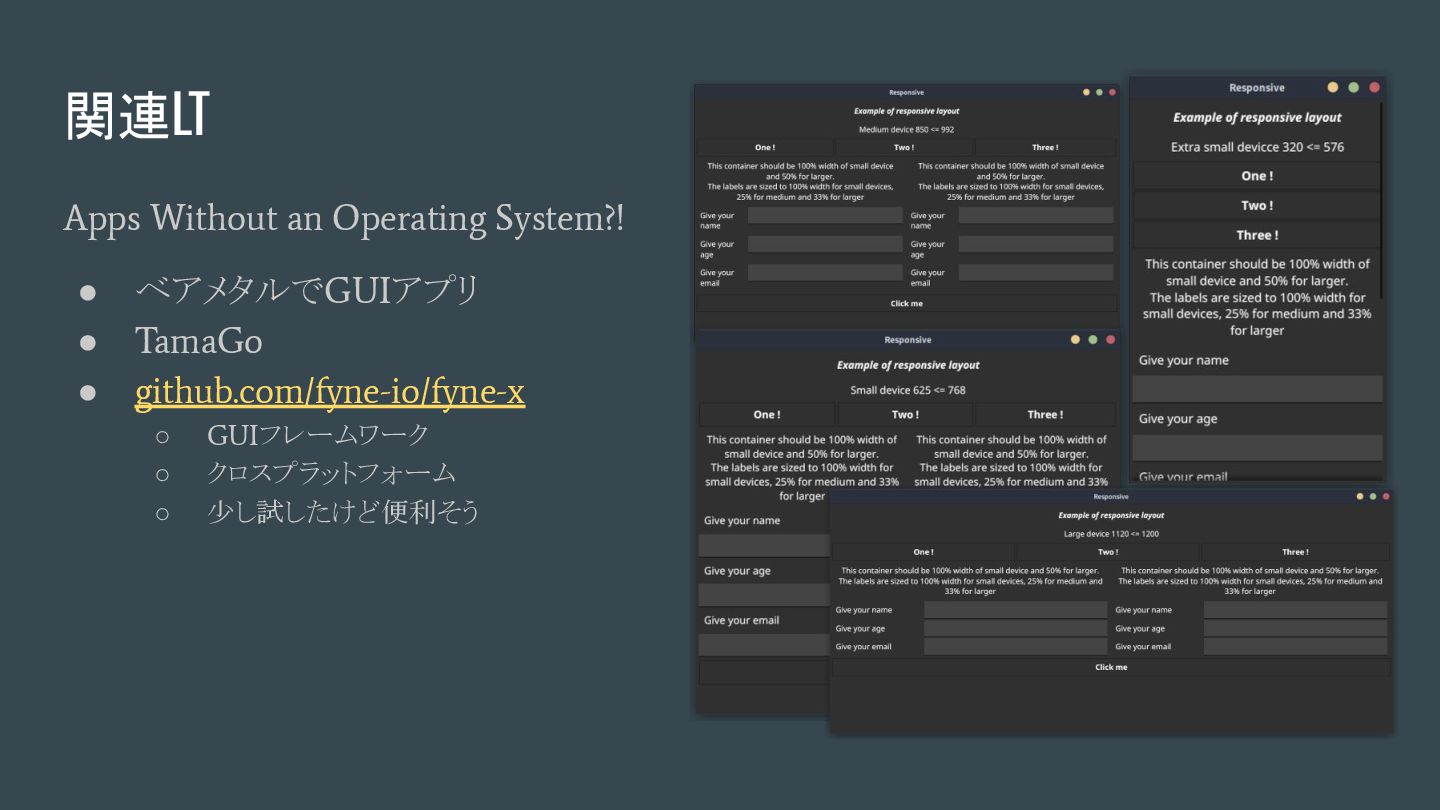
Task: Click the slide title '関連LT'
Action: point(137,115)
